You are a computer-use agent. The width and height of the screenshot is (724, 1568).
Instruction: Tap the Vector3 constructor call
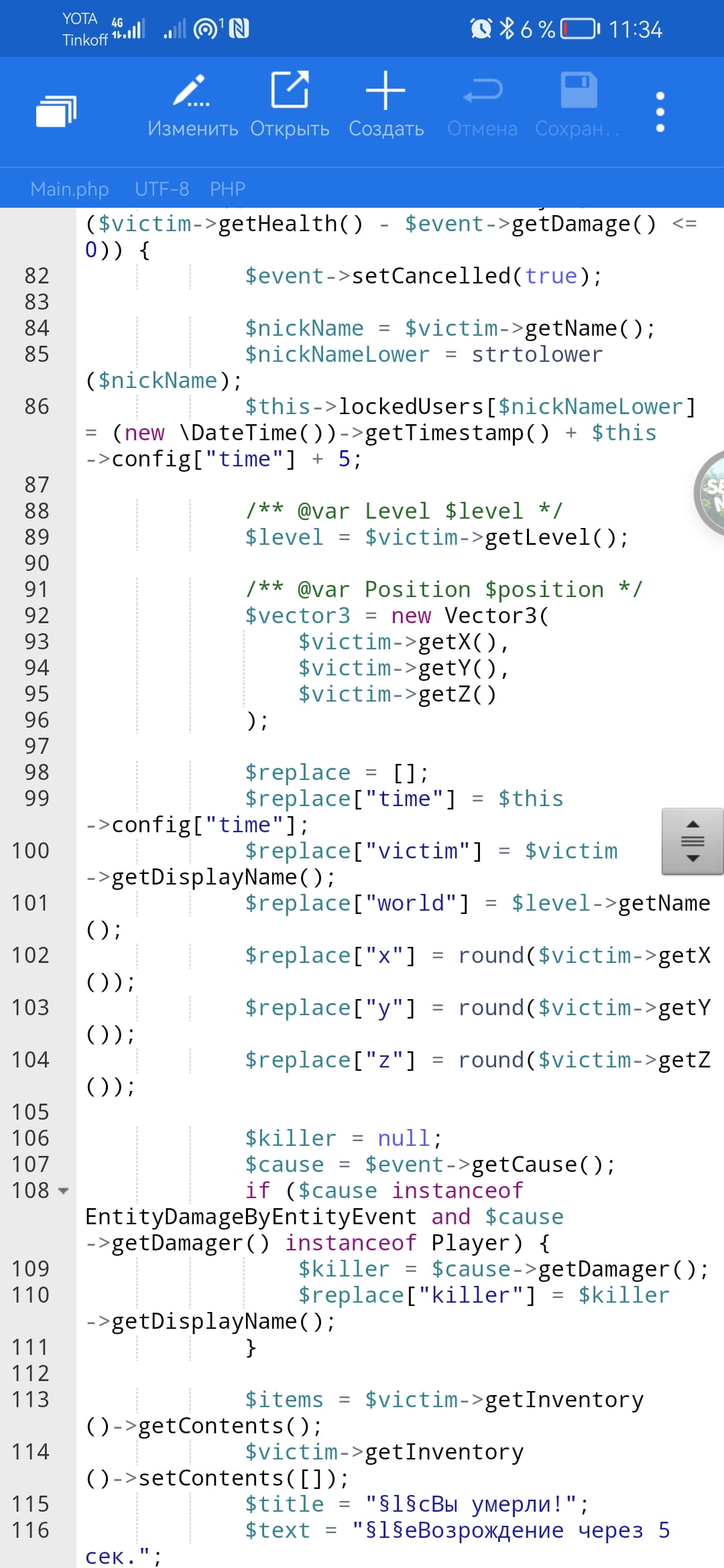coord(496,616)
